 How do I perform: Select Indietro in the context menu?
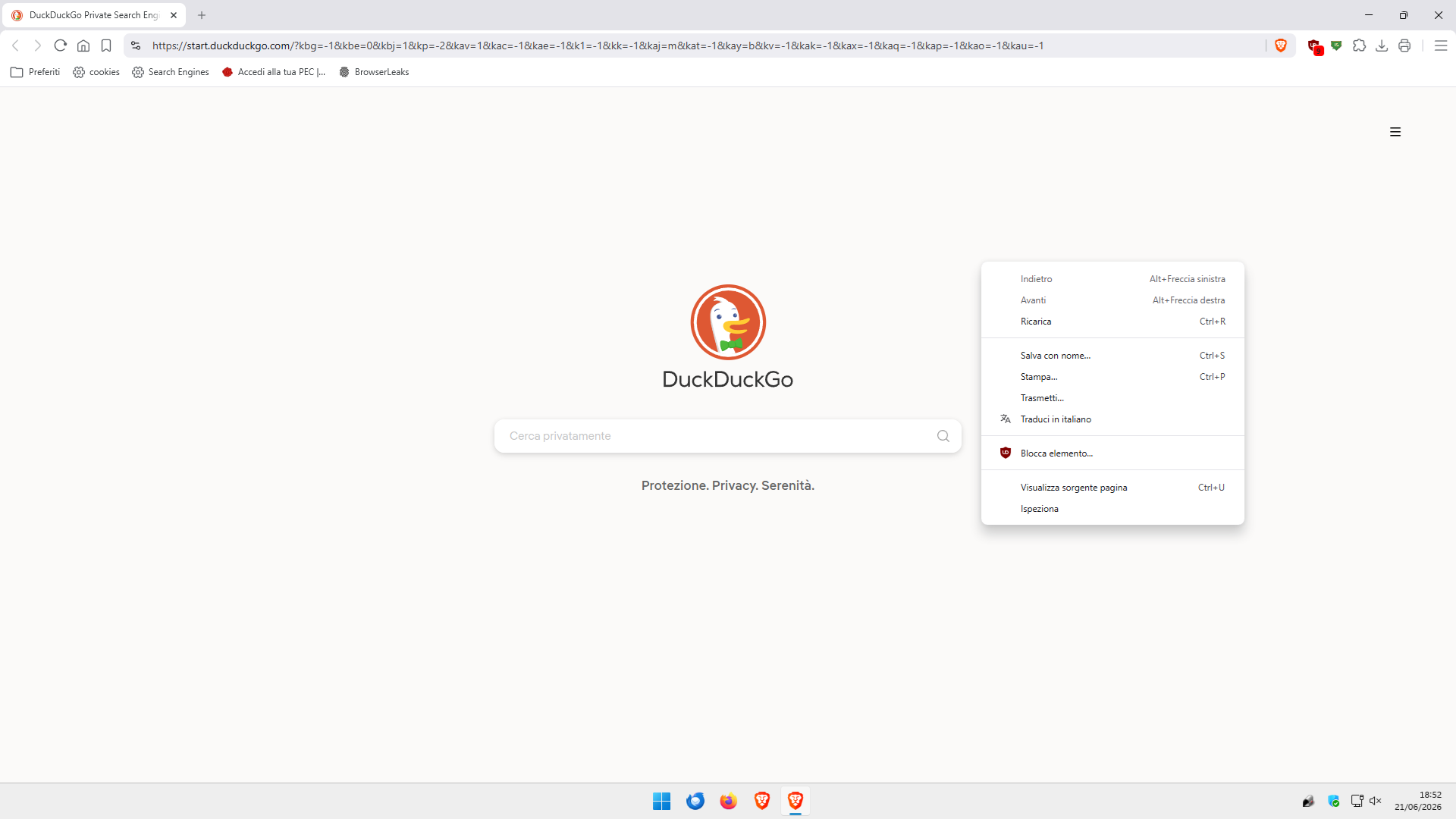tap(1112, 279)
